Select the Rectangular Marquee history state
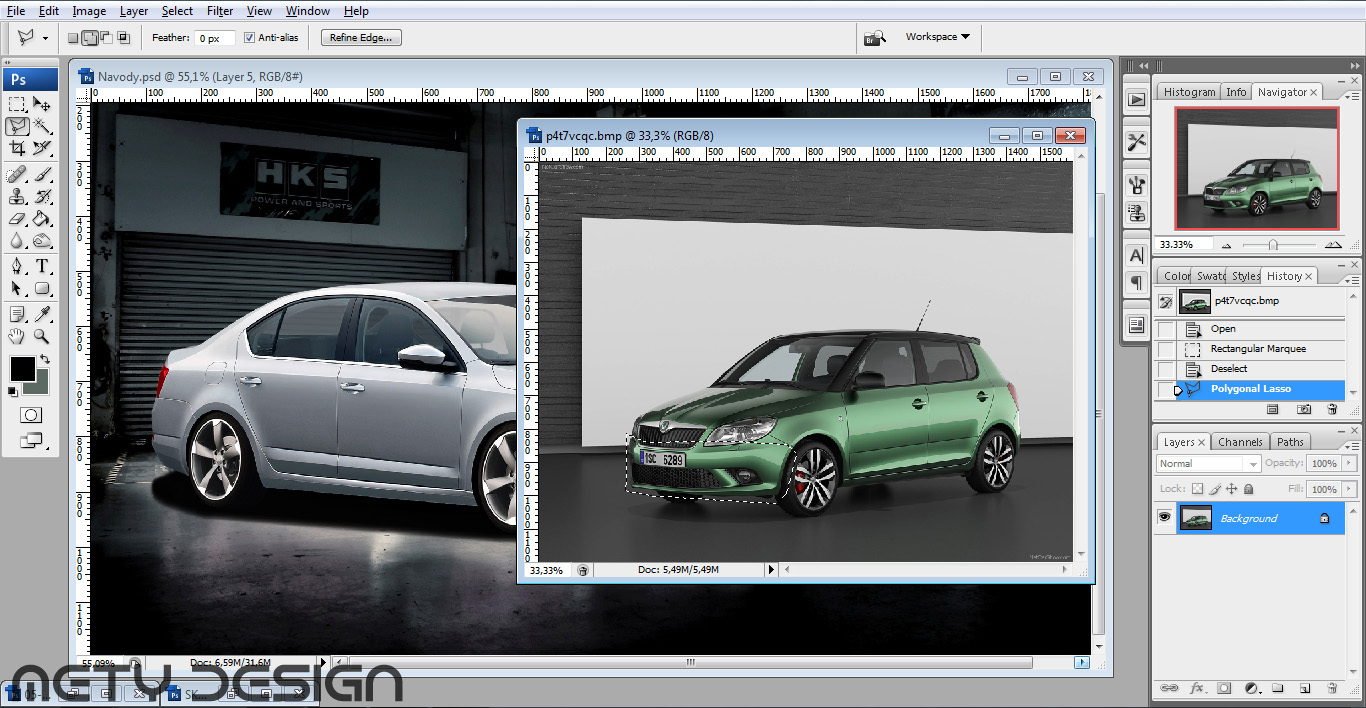 pos(1257,349)
